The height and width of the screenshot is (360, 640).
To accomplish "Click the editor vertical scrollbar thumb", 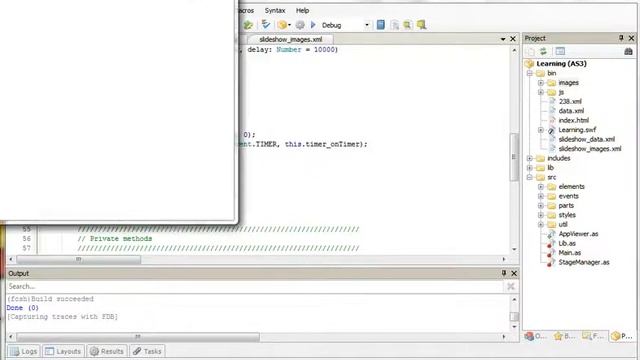I will pyautogui.click(x=514, y=157).
